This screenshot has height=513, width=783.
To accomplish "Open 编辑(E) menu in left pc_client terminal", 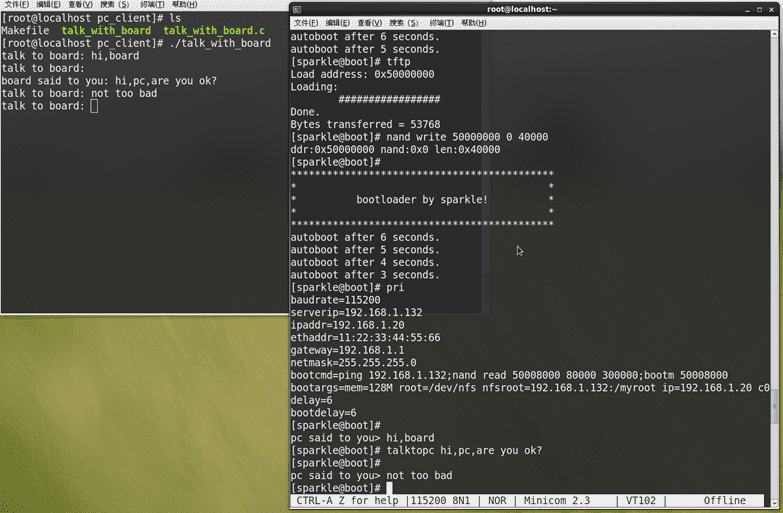I will click(x=48, y=5).
